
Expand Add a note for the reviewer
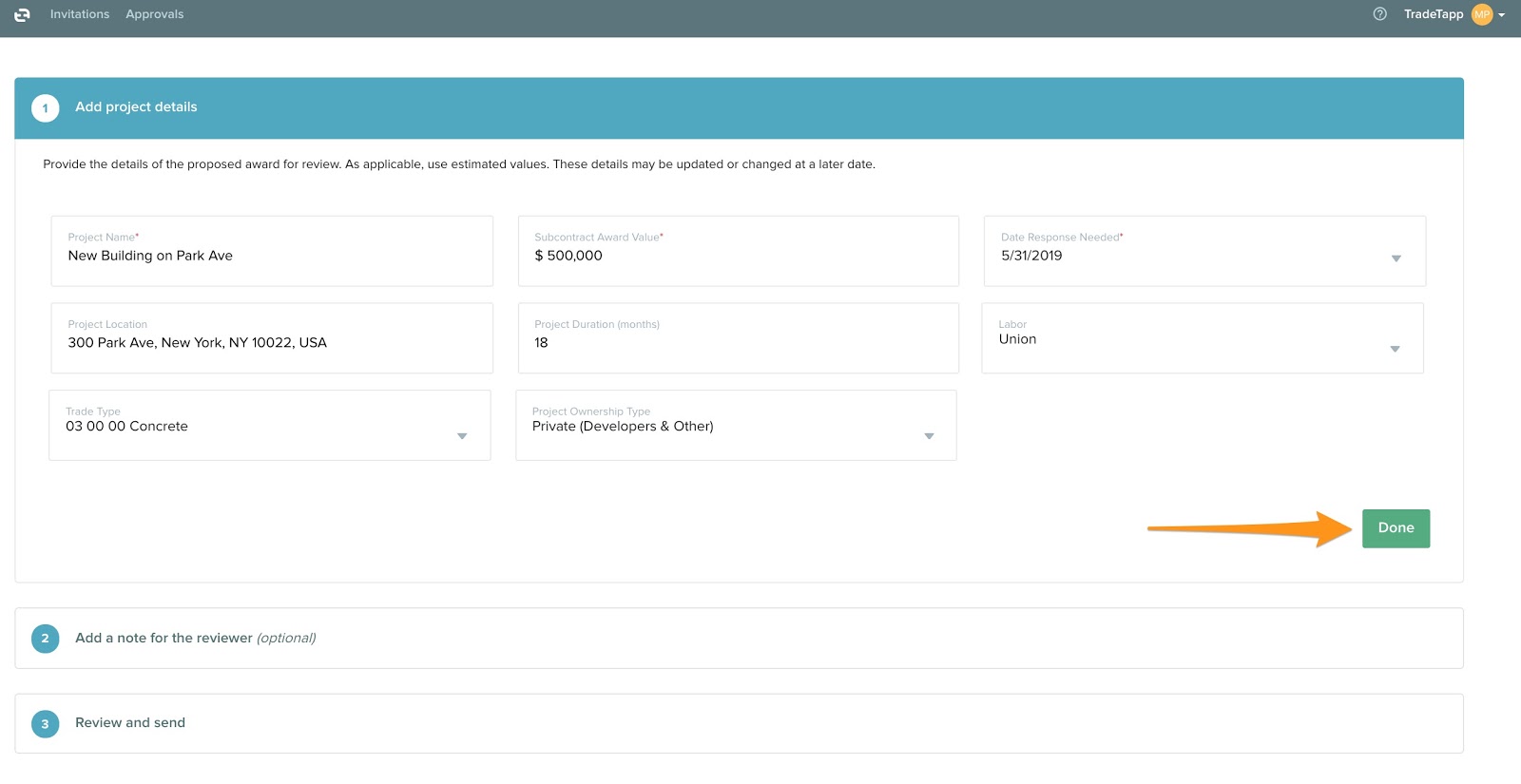[196, 639]
